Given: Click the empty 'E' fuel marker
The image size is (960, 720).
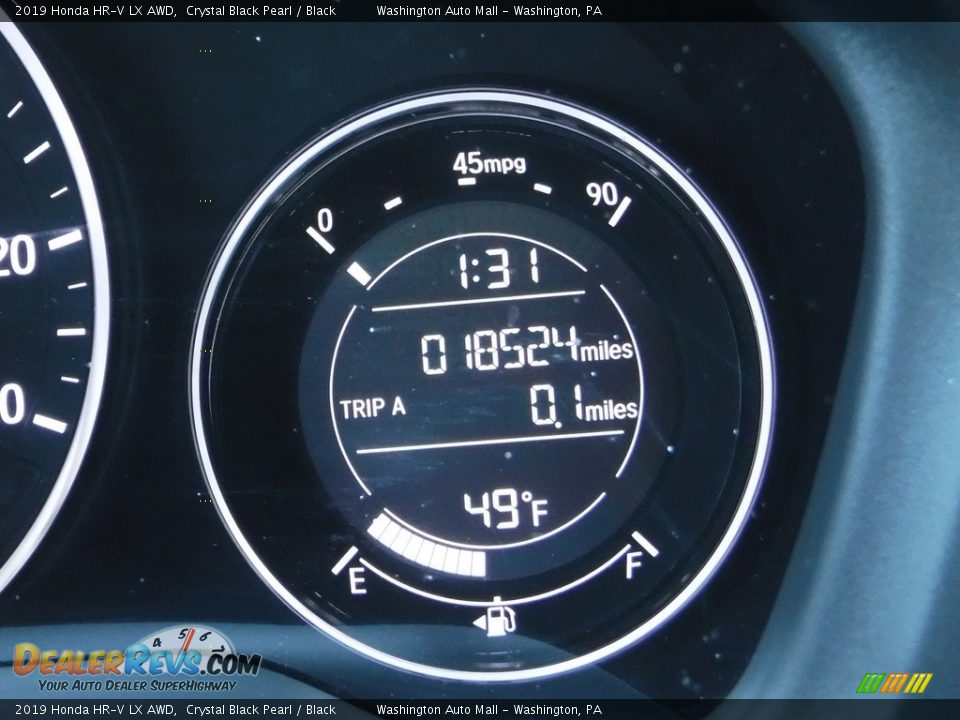Looking at the screenshot, I should pyautogui.click(x=357, y=580).
